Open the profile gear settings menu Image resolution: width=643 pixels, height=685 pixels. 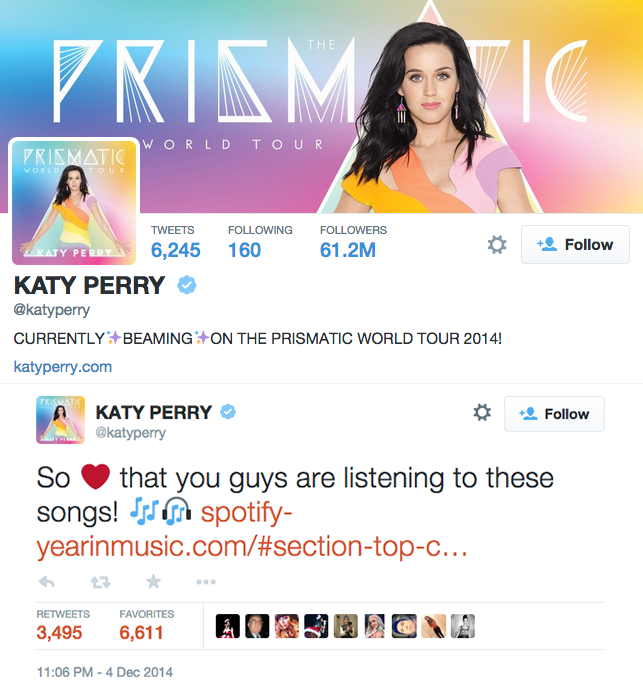tap(497, 245)
